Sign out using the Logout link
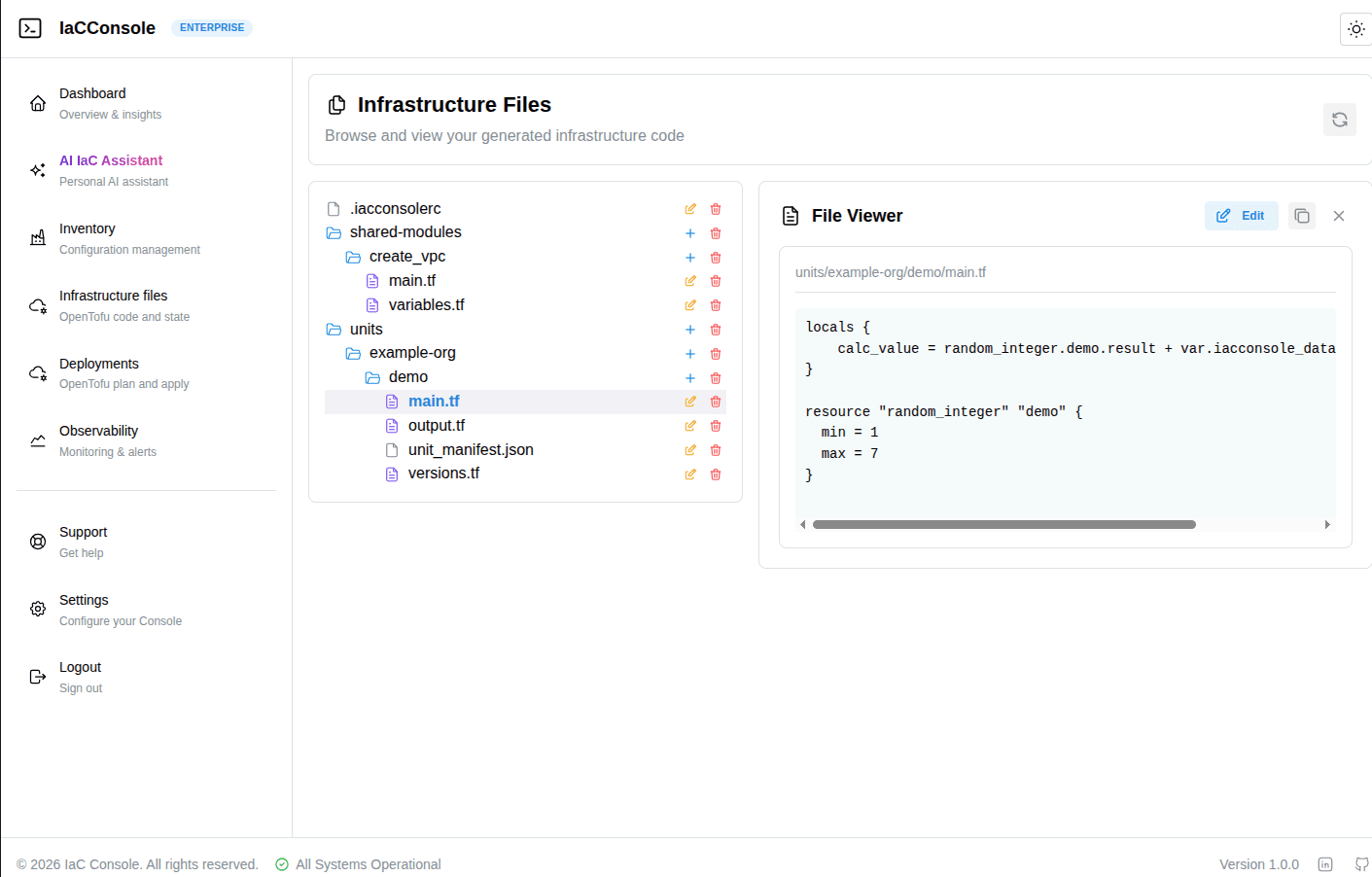This screenshot has height=877, width=1372. coord(80,667)
